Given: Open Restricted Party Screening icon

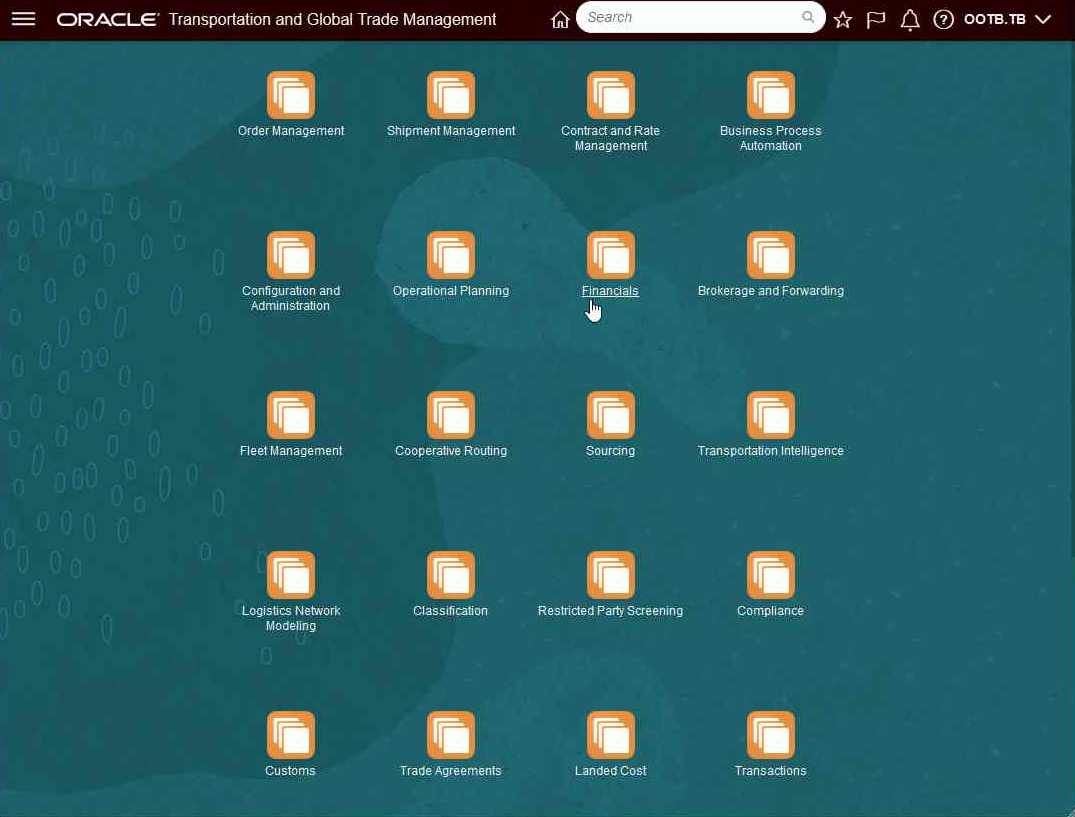Looking at the screenshot, I should click(610, 575).
